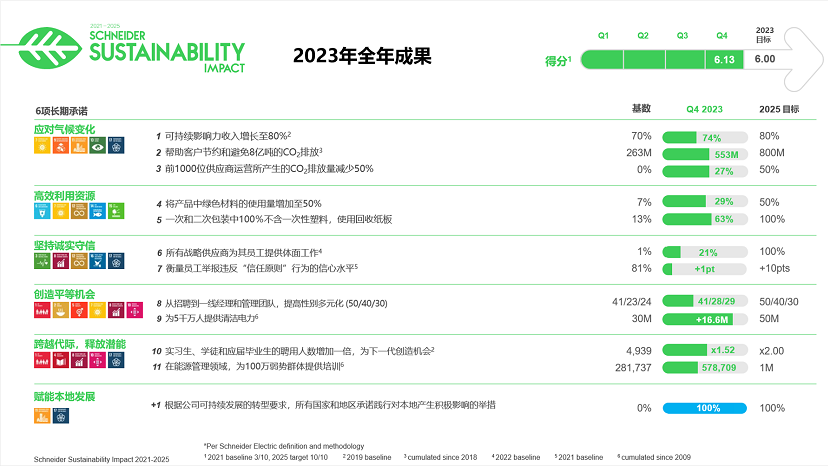Screen dimensions: 828x466
Task: Click the +16.6M clean electricity bar
Action: tap(705, 319)
